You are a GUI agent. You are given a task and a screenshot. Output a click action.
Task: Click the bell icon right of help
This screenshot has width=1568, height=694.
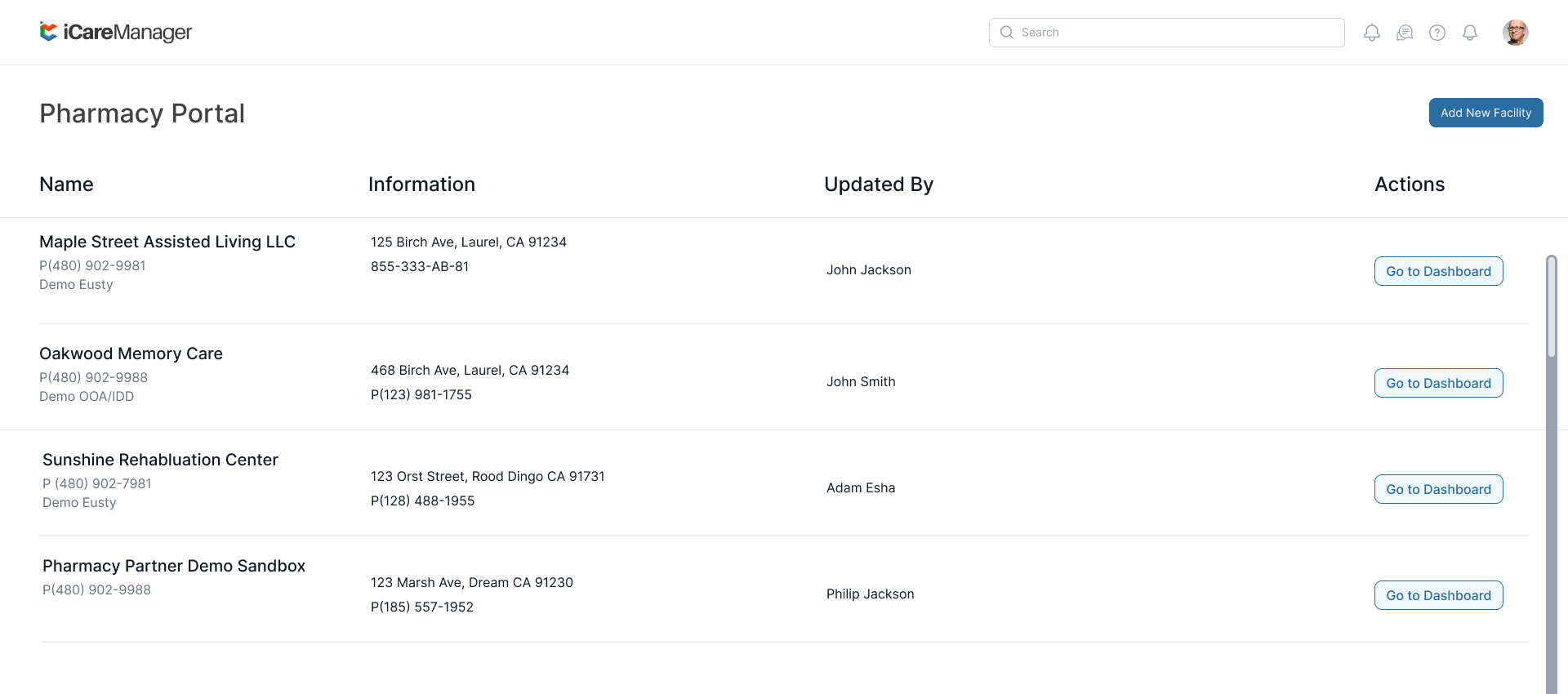pyautogui.click(x=1470, y=33)
